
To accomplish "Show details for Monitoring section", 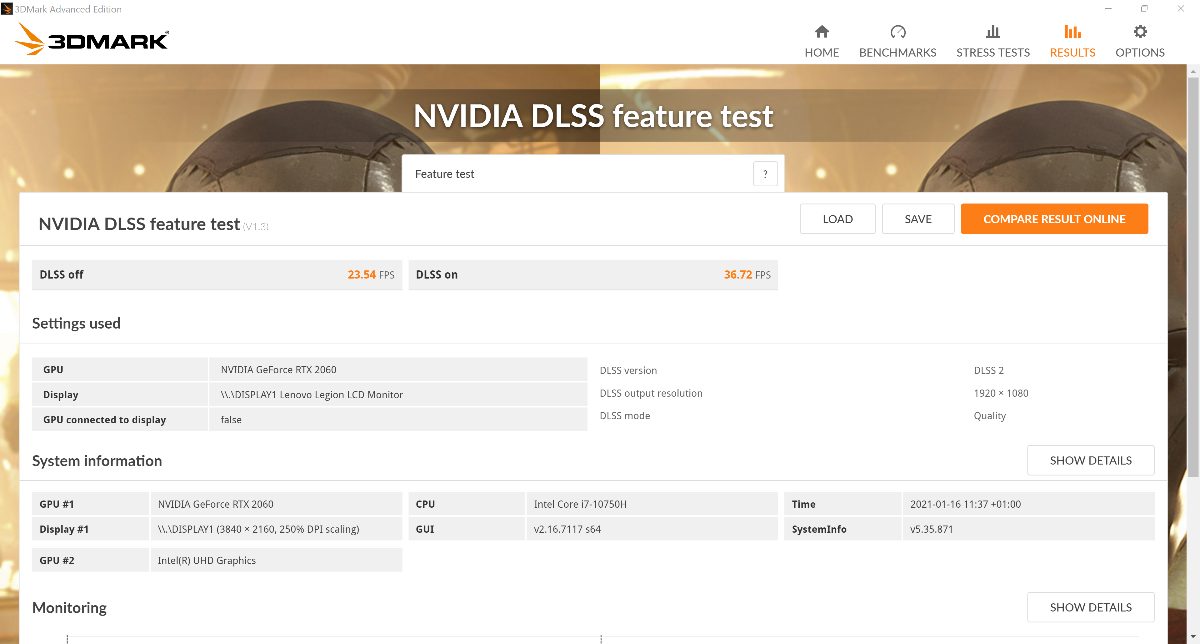I will (1090, 607).
